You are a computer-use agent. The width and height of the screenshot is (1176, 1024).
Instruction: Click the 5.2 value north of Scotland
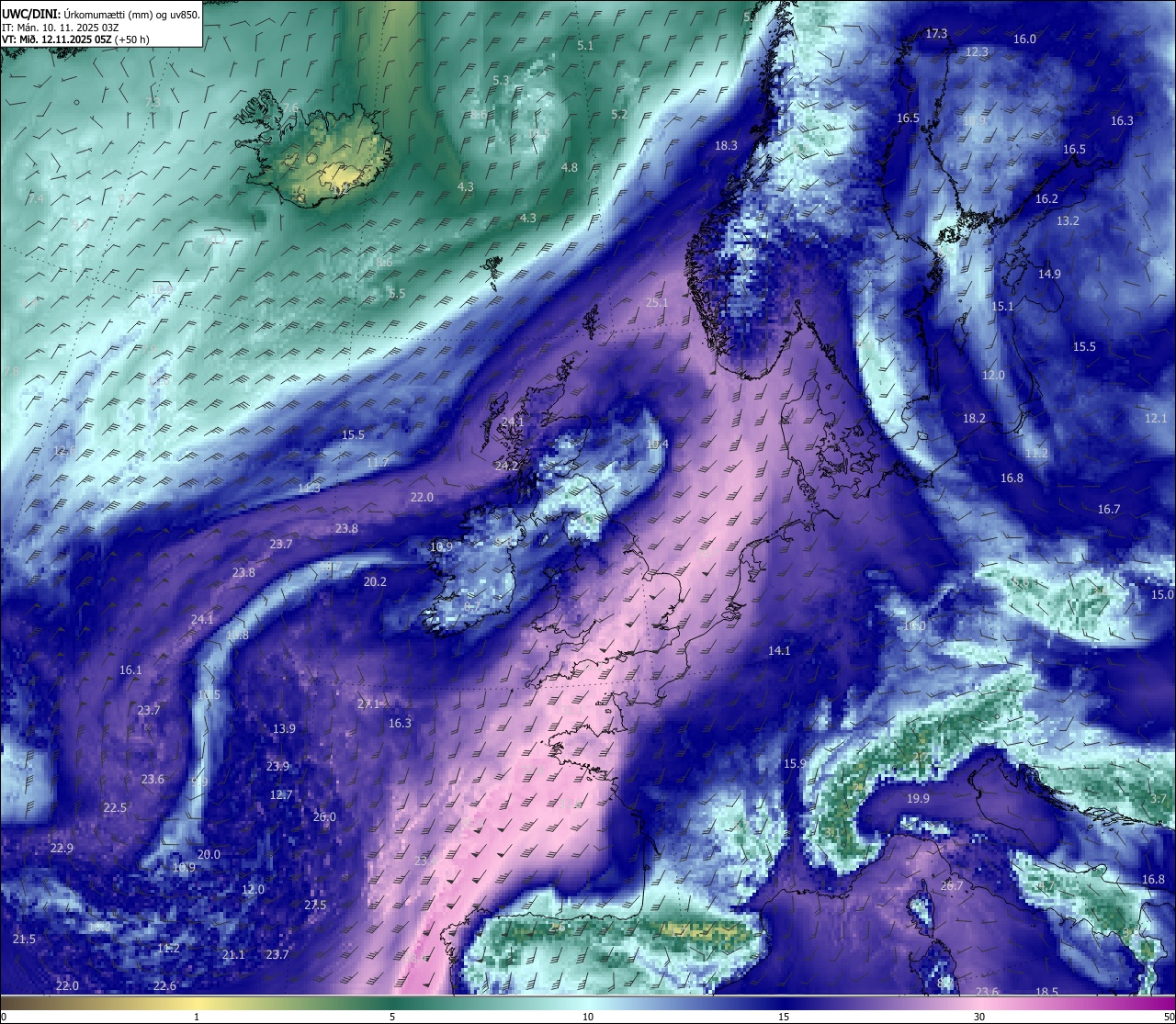point(619,115)
